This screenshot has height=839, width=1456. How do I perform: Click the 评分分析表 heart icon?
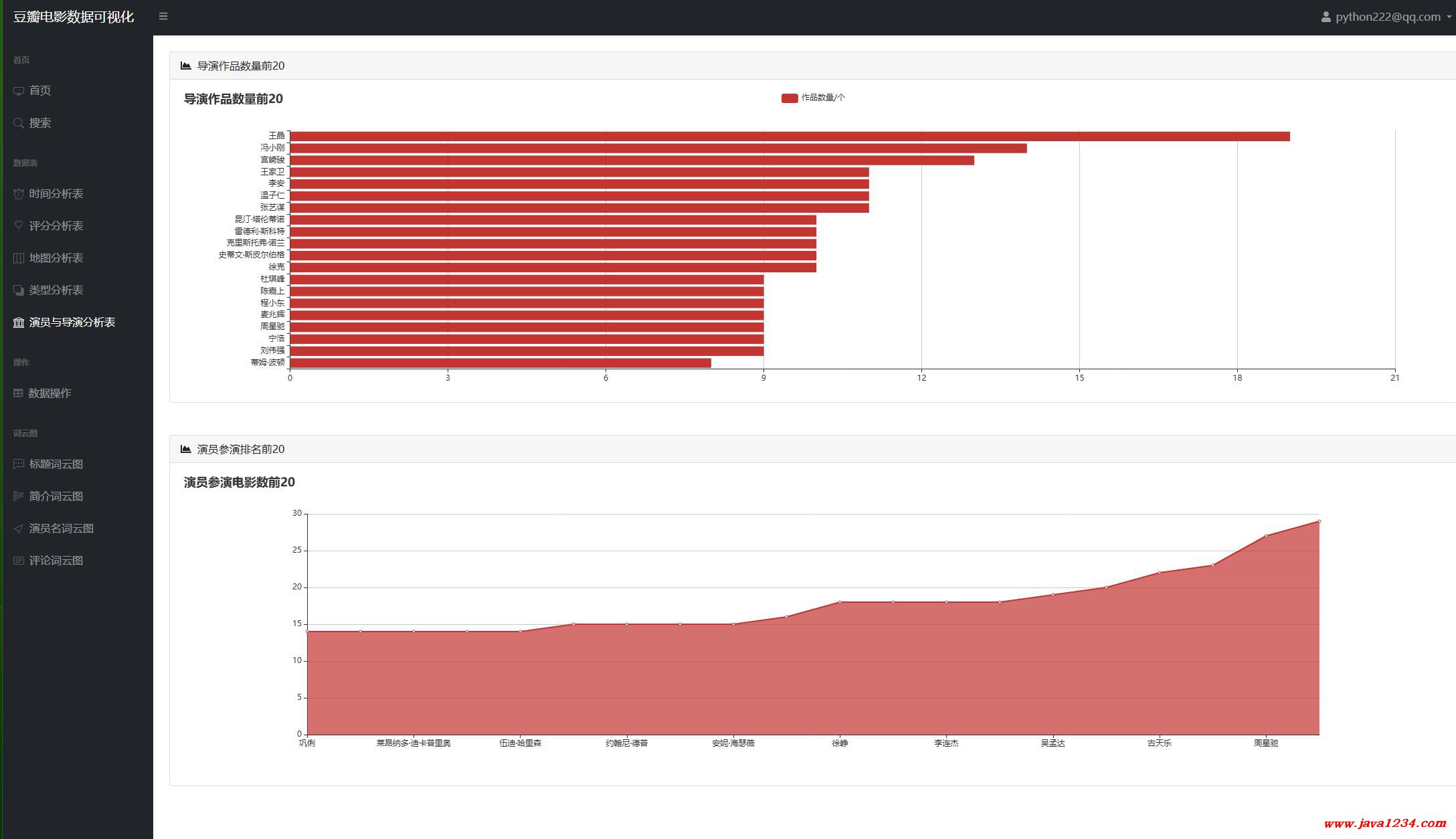[x=19, y=226]
